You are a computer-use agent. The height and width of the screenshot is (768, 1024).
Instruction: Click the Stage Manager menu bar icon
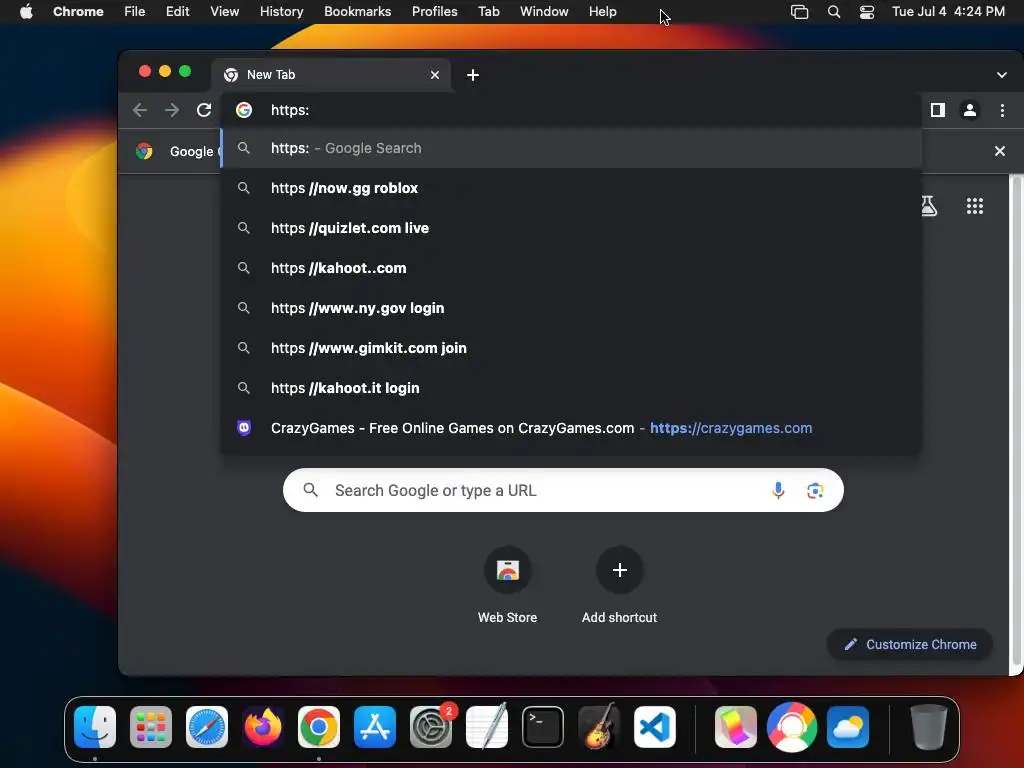(799, 12)
